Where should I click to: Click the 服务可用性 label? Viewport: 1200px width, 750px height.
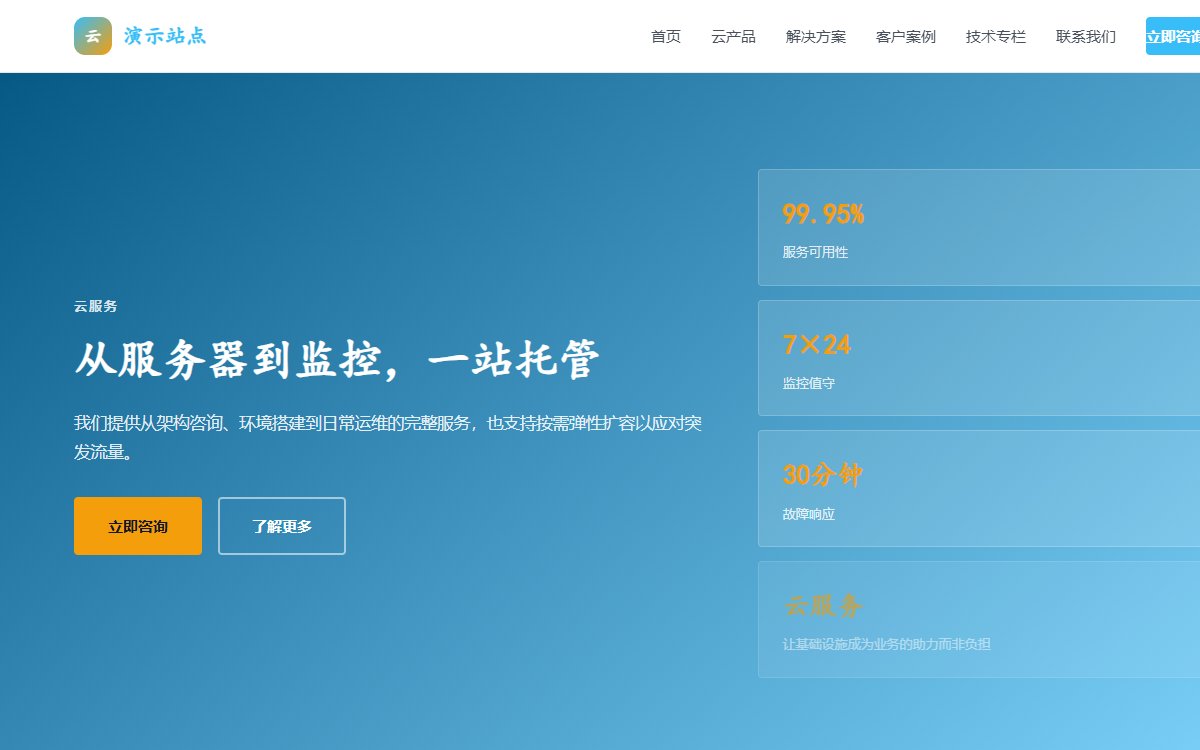(x=815, y=252)
